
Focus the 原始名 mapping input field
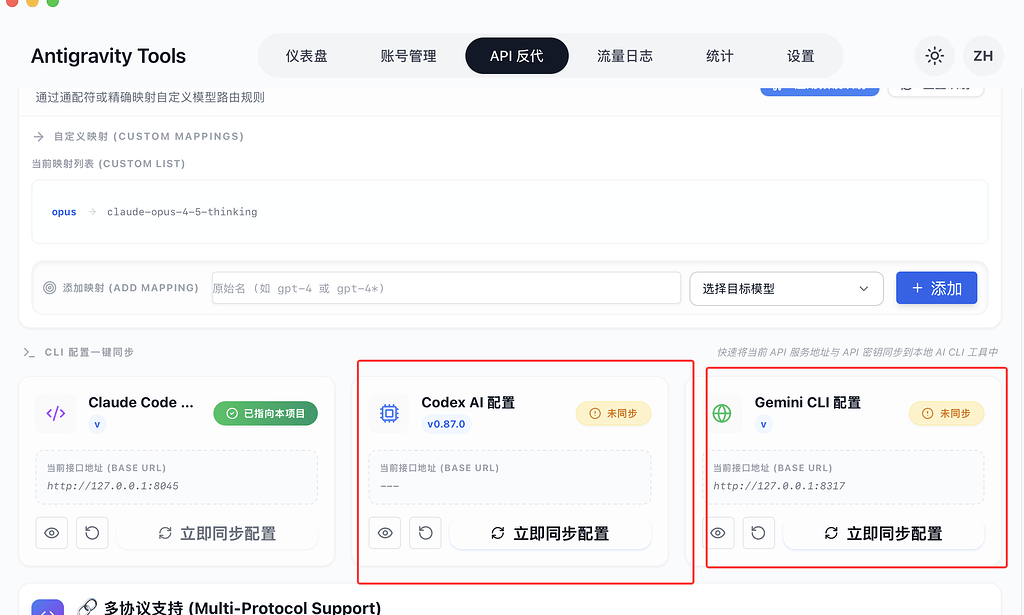[446, 288]
